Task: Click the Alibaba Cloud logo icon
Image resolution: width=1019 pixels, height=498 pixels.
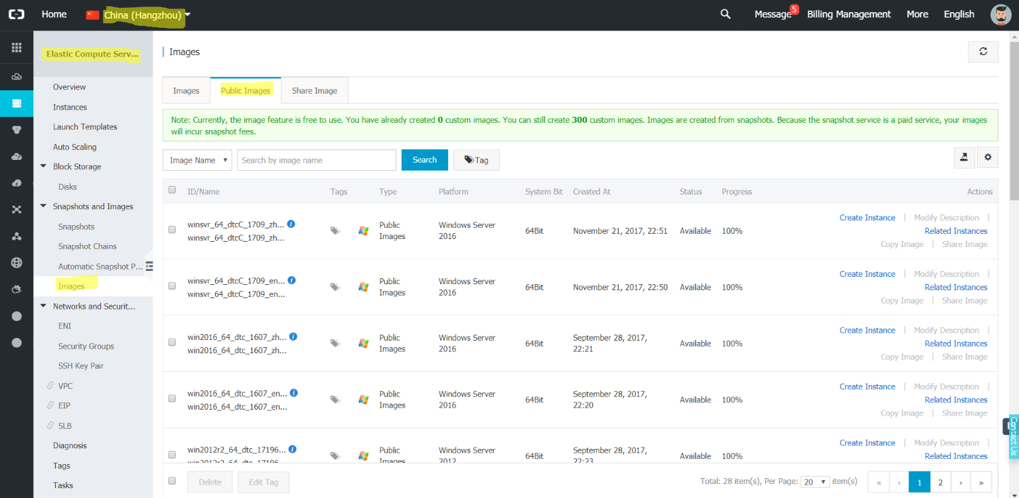Action: click(16, 14)
